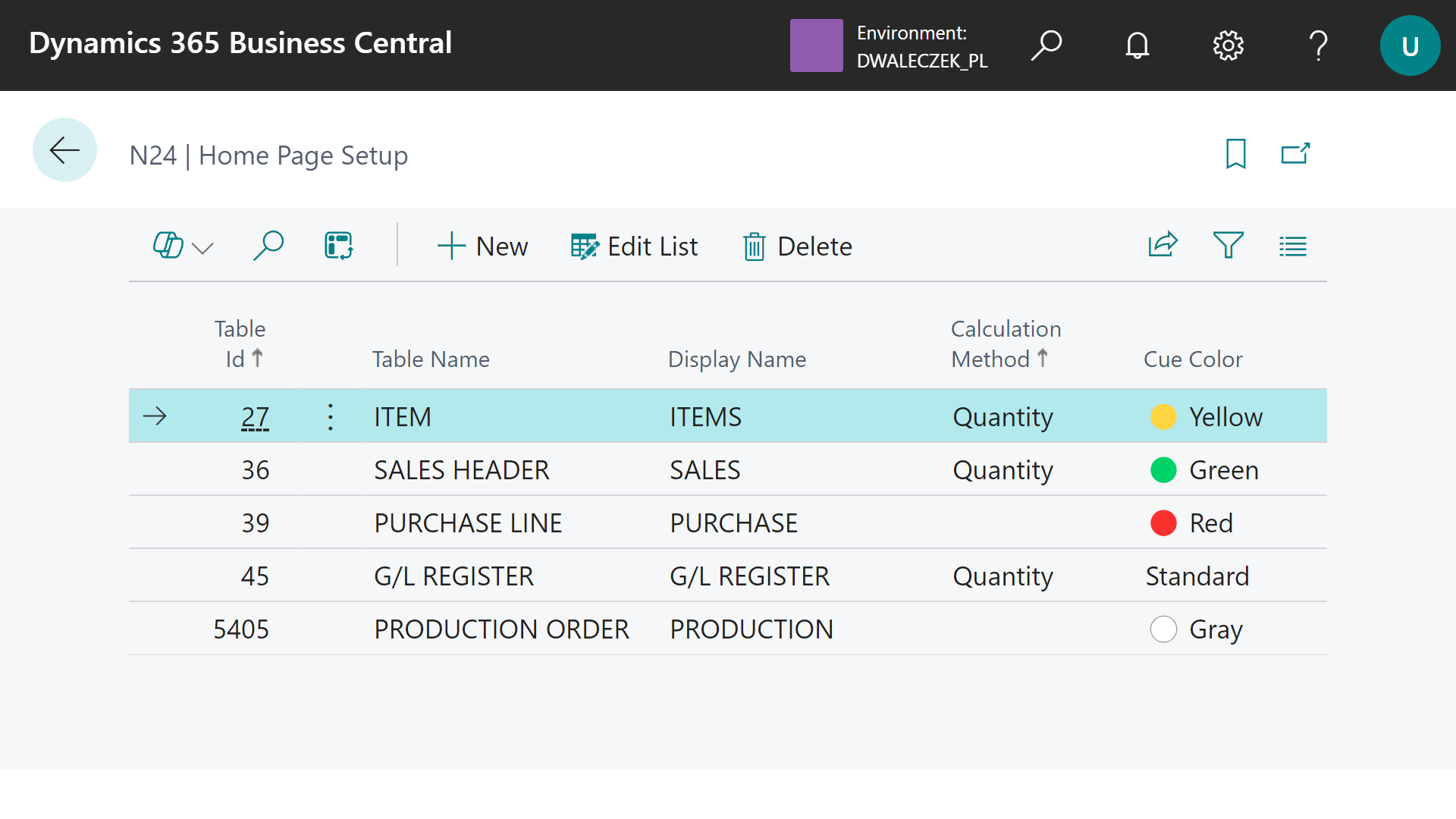Click the purple environment badge
The width and height of the screenshot is (1456, 819).
tap(816, 45)
